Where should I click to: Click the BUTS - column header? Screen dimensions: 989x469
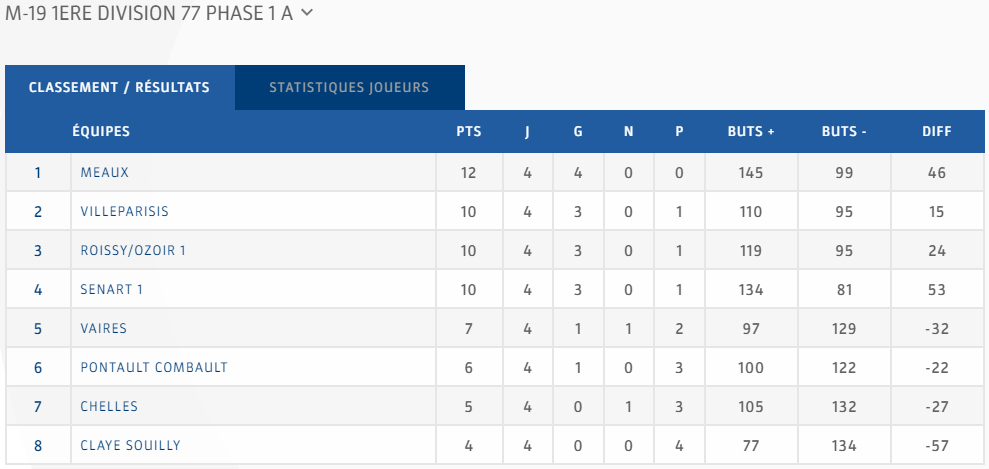point(844,132)
